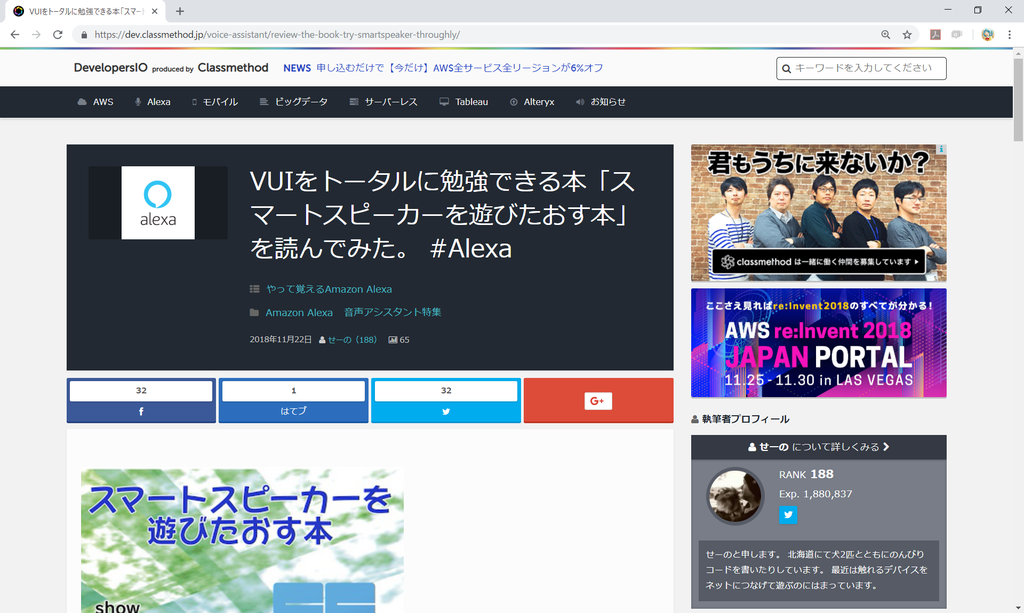Click the author's Exp. 1,880,837 text
This screenshot has height=613, width=1024.
pyautogui.click(x=815, y=494)
